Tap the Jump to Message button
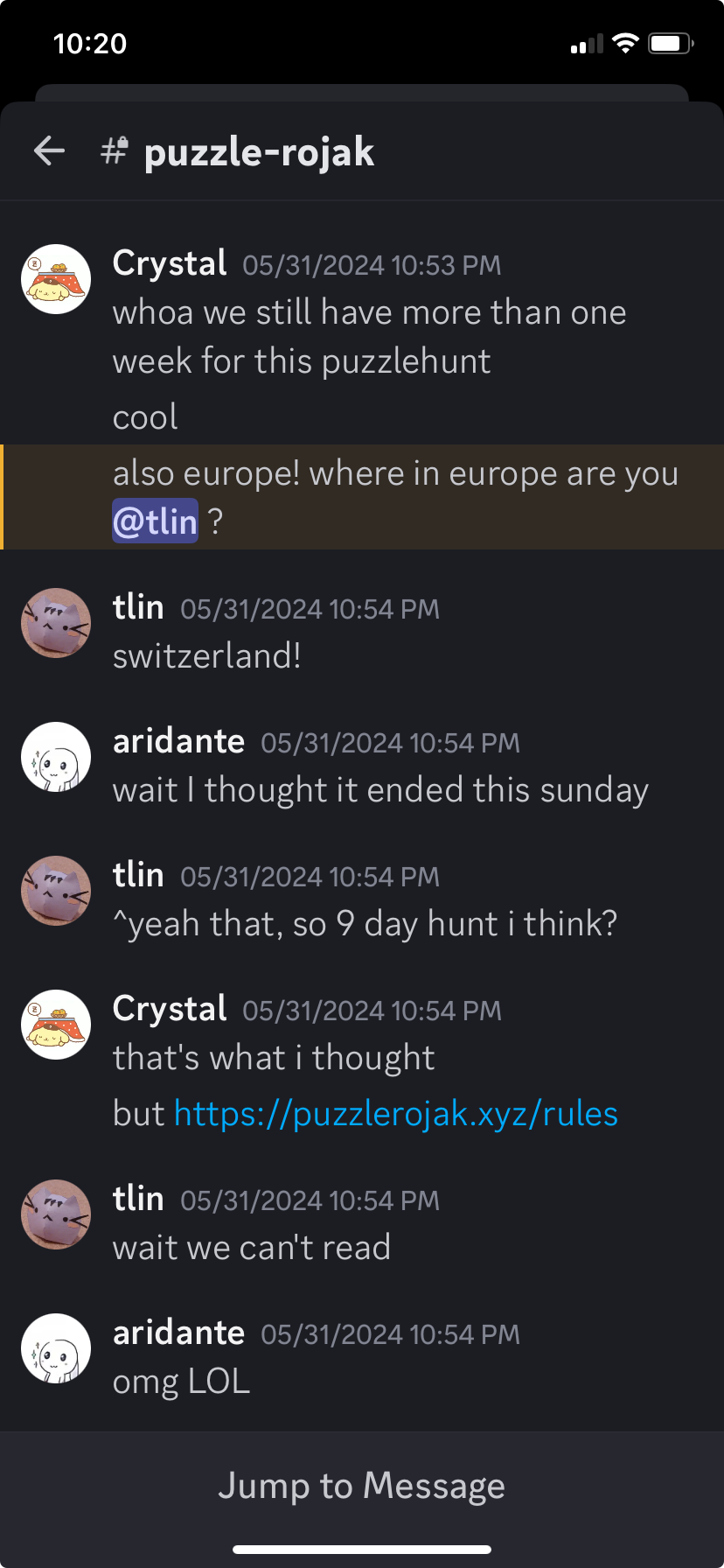This screenshot has height=1568, width=724. tap(362, 1485)
